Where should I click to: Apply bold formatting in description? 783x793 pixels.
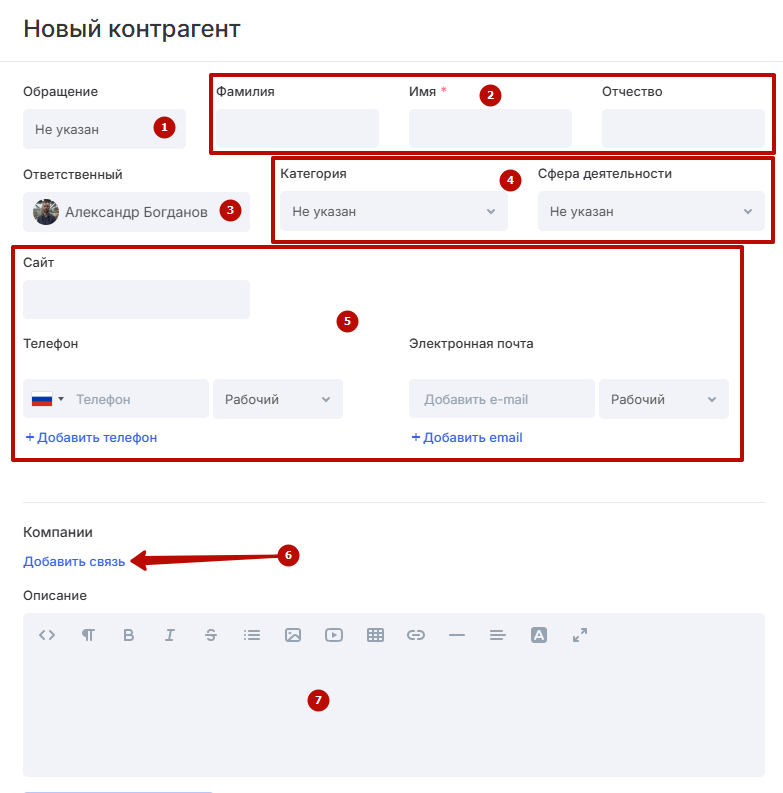(x=128, y=635)
